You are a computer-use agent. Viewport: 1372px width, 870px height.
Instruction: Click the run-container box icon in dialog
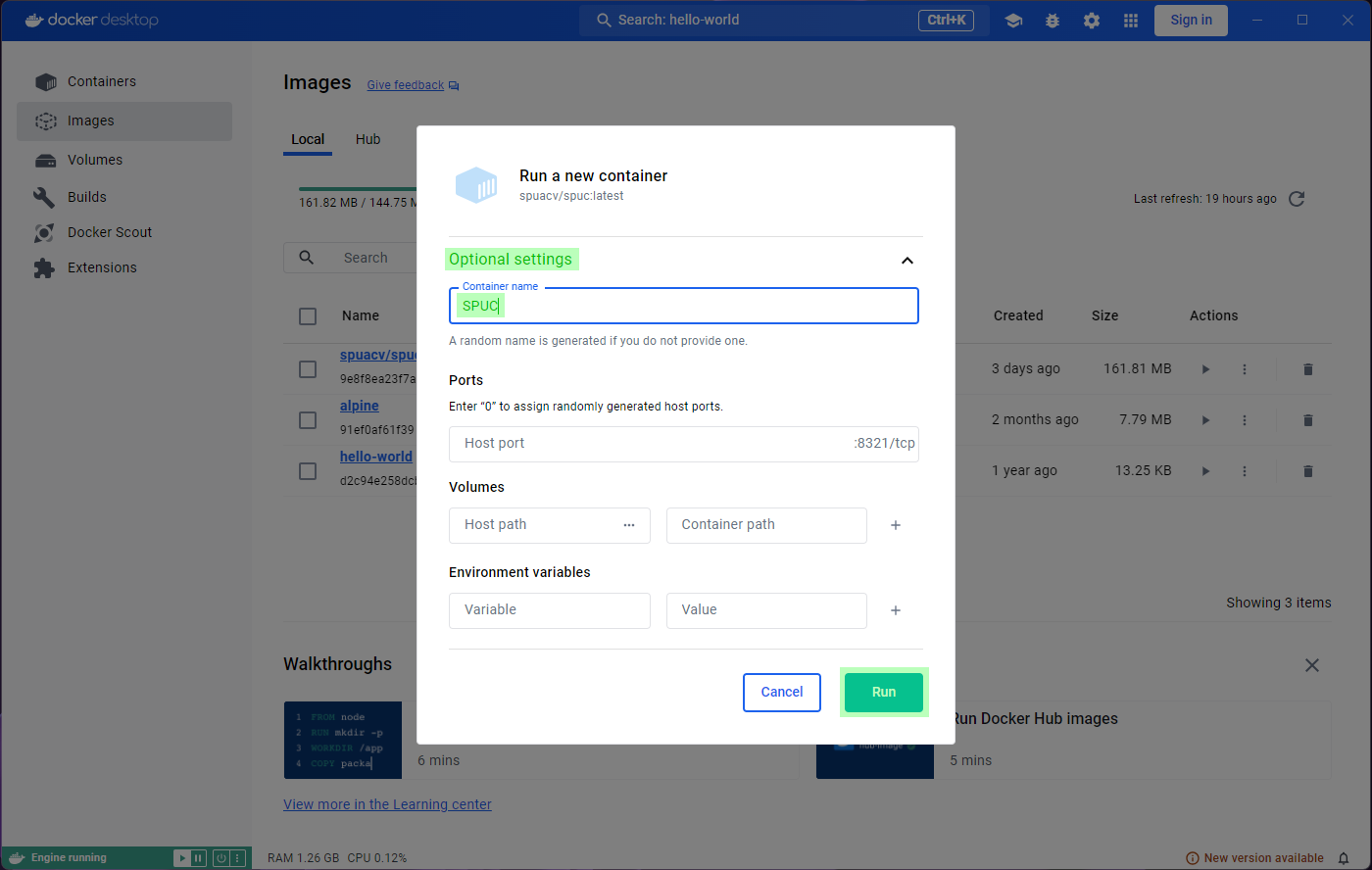pos(476,185)
